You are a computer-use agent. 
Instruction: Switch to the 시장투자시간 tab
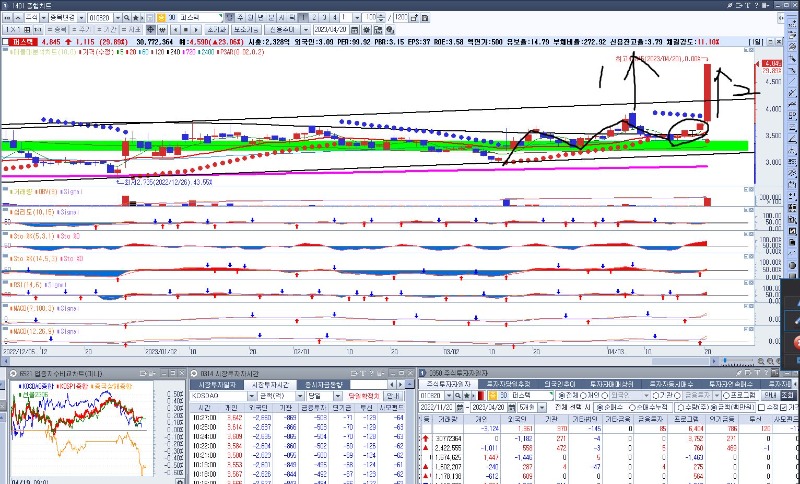[271, 384]
